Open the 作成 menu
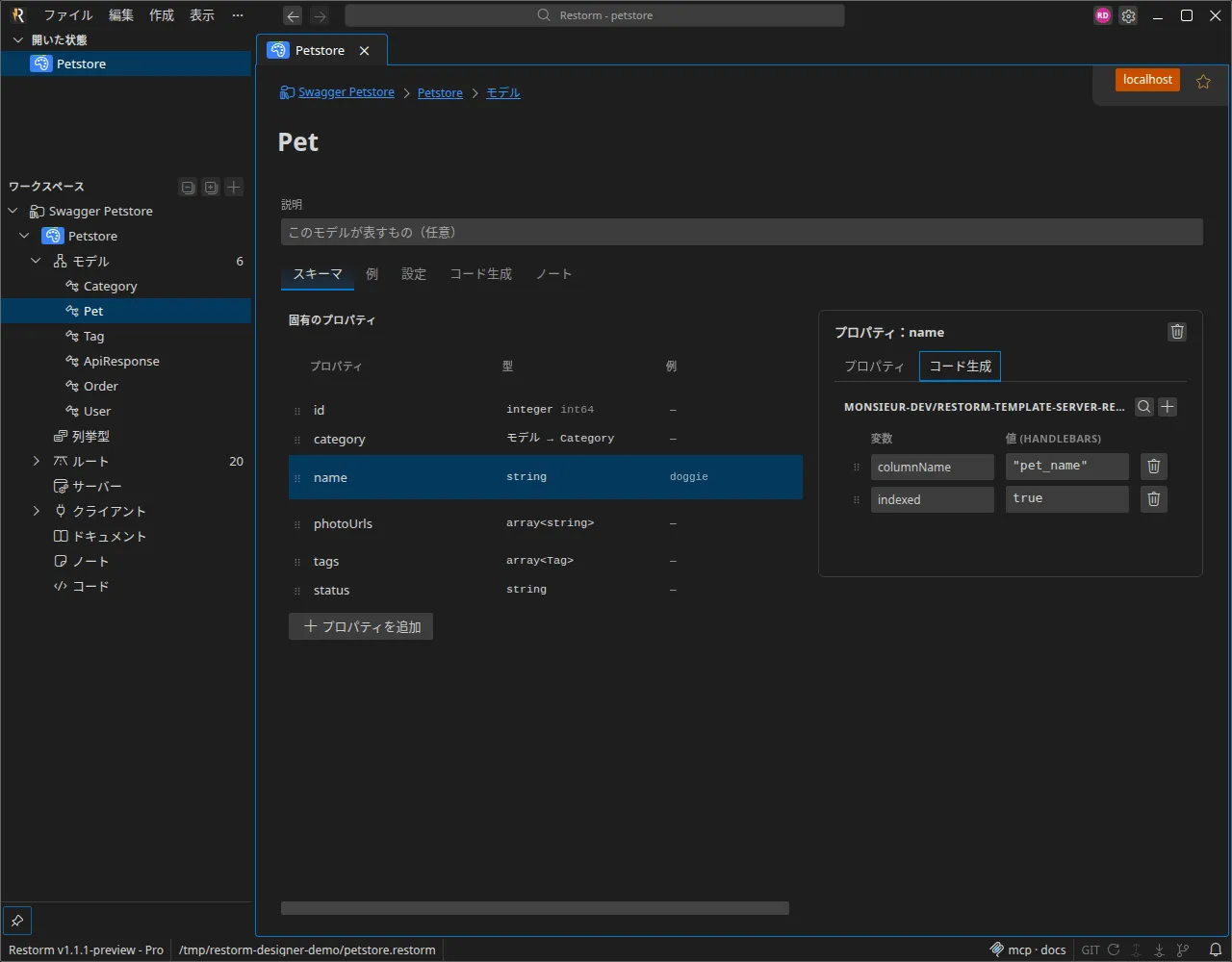This screenshot has height=962, width=1232. 162,15
